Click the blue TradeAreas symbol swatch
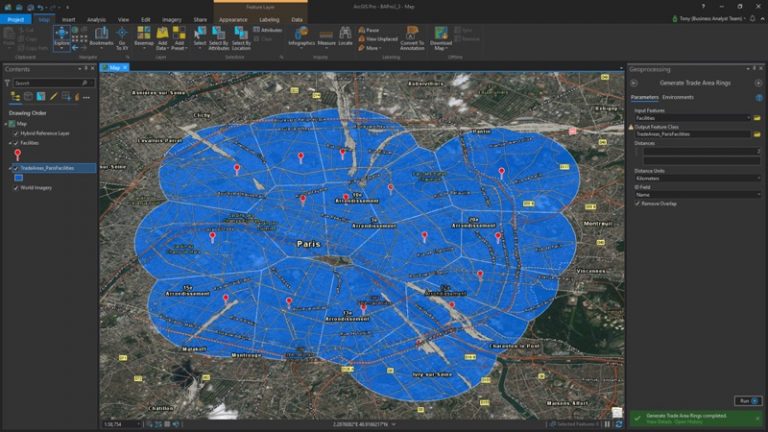The image size is (768, 432). coord(19,178)
